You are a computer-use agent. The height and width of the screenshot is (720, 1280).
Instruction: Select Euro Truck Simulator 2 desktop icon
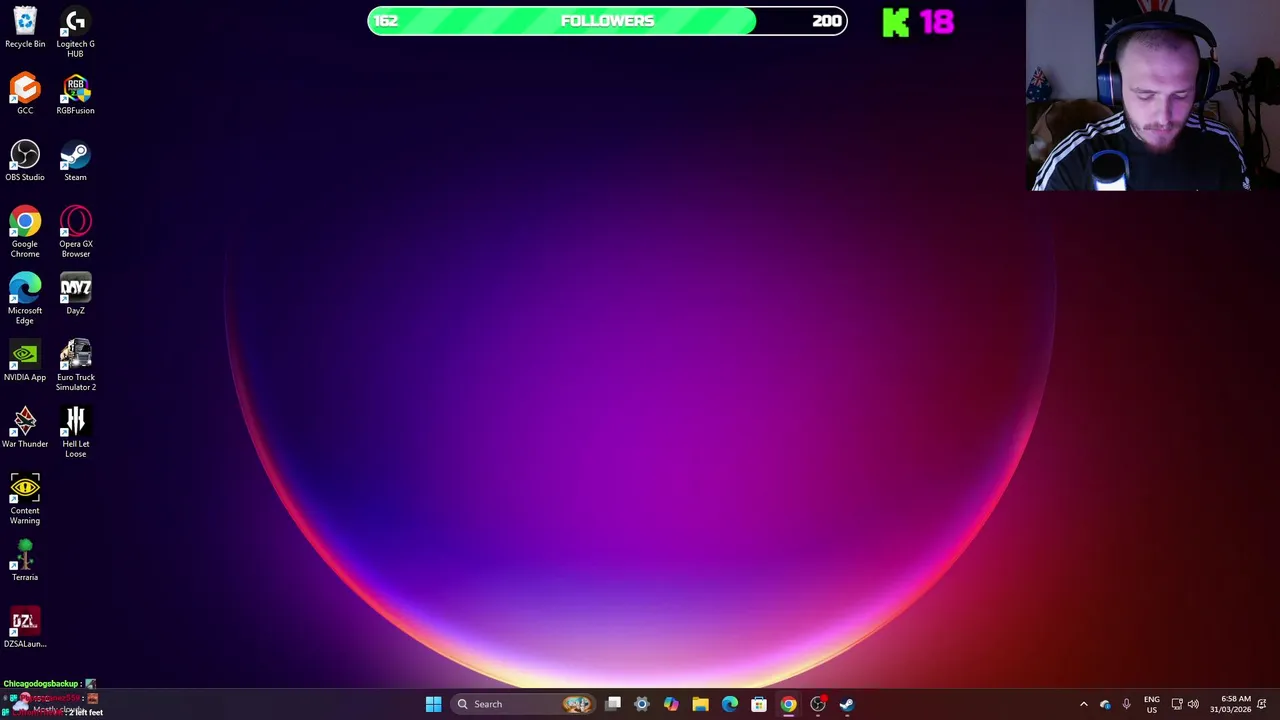(75, 366)
